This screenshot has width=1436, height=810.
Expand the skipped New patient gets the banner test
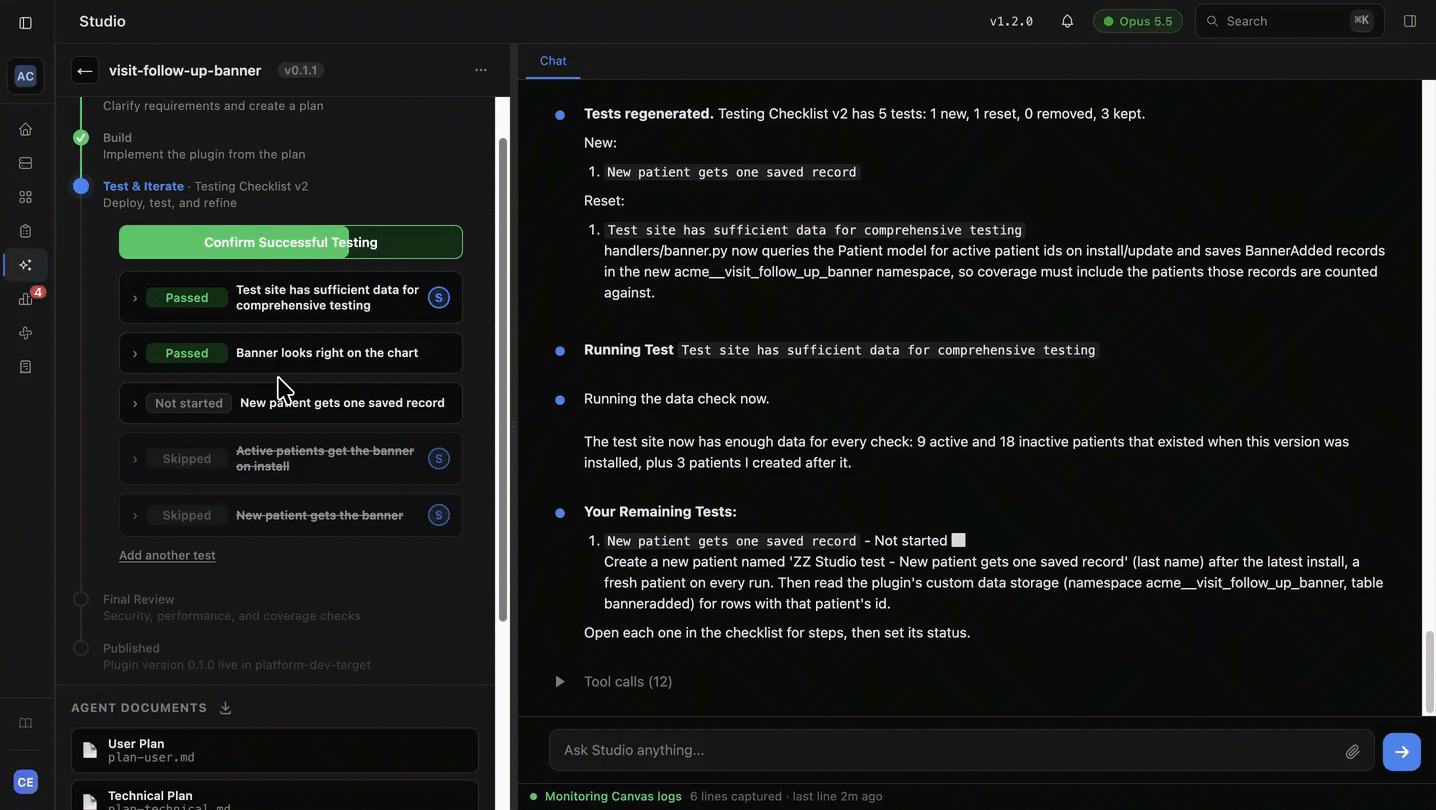pyautogui.click(x=135, y=515)
